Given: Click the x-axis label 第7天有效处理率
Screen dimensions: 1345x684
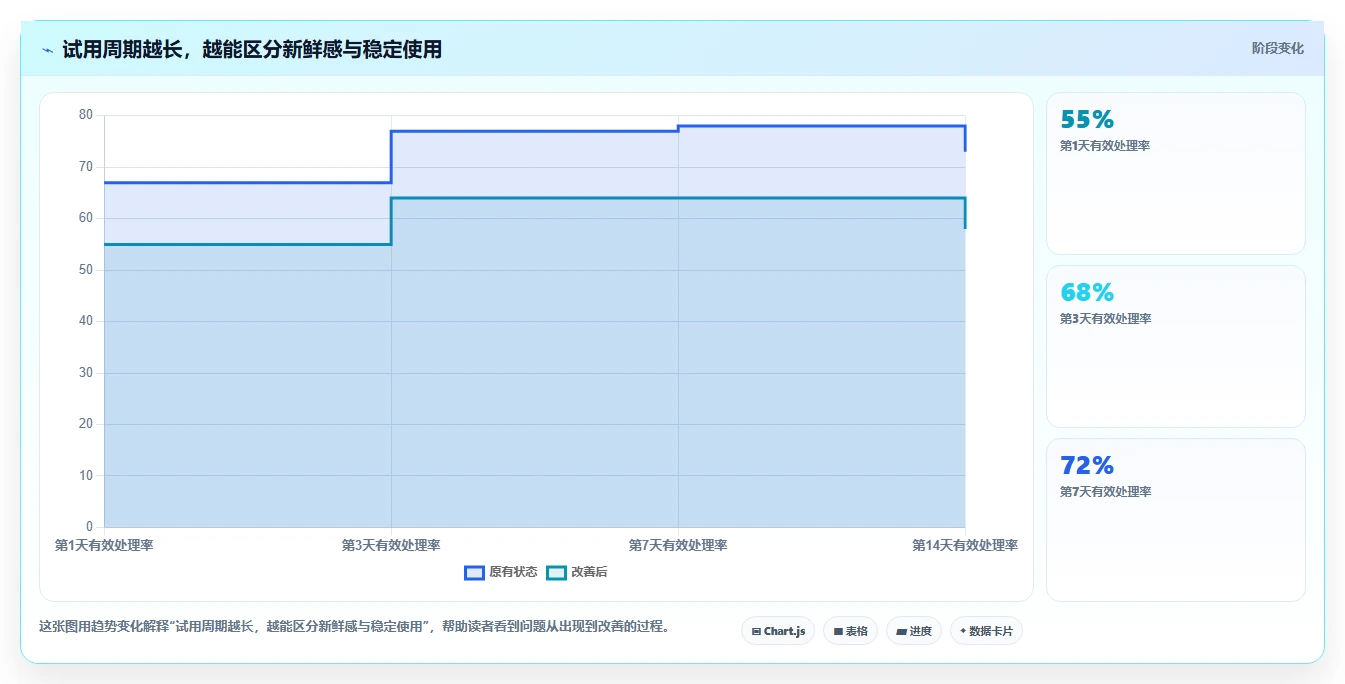Looking at the screenshot, I should coord(678,545).
